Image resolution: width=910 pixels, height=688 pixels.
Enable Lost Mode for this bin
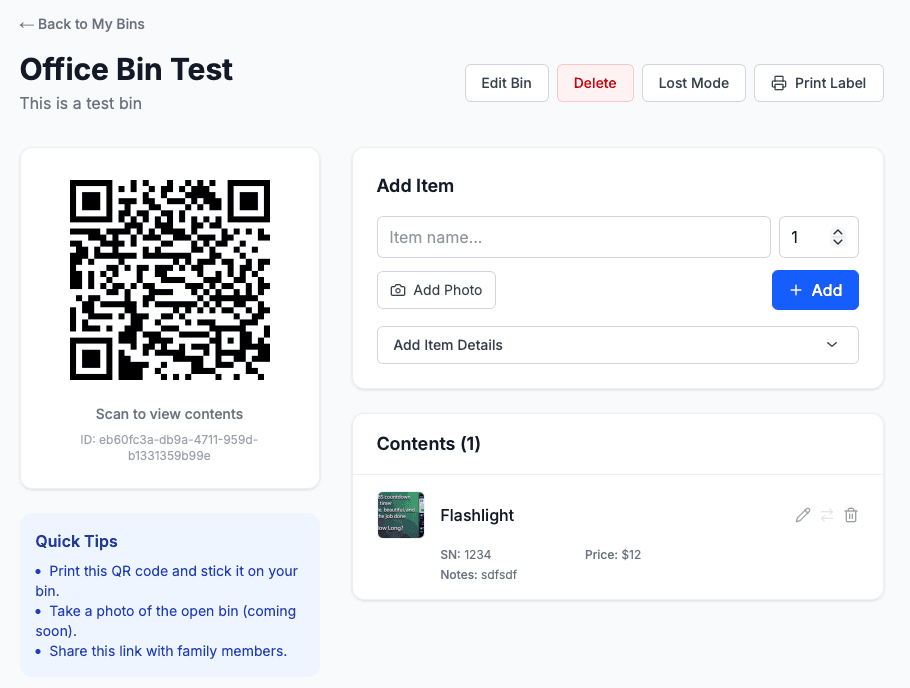(693, 83)
